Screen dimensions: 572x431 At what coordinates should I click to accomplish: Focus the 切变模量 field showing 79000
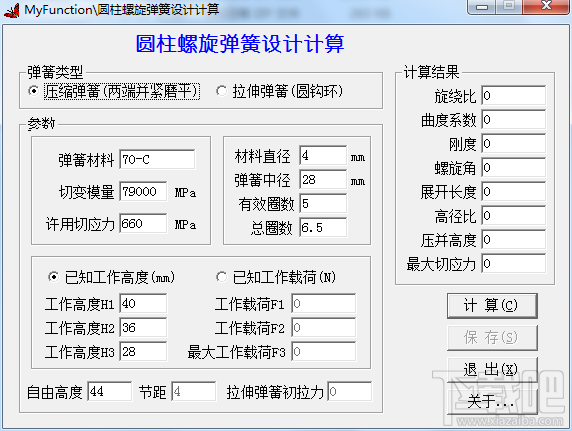(x=143, y=191)
